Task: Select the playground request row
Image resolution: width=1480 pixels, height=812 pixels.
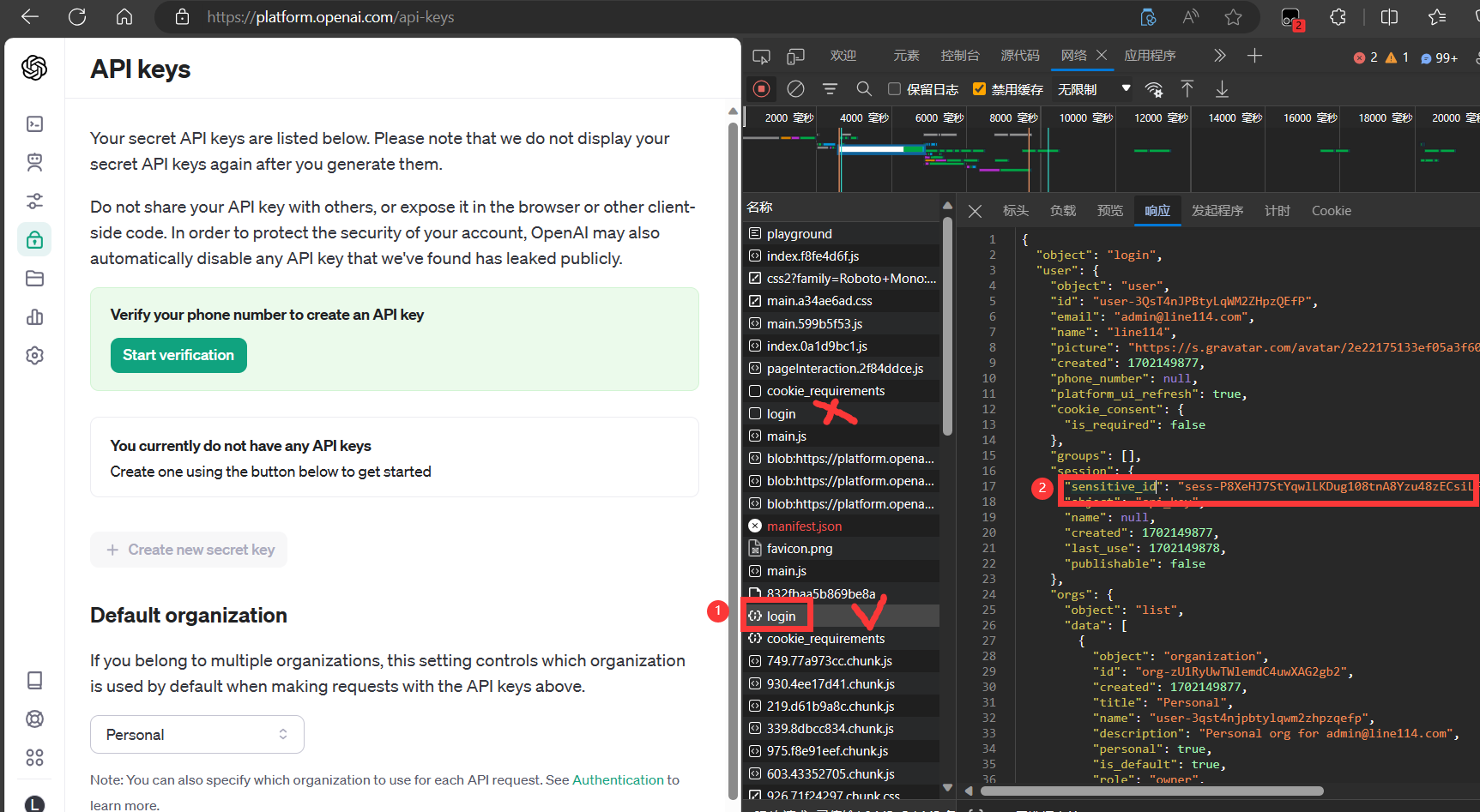Action: [841, 233]
